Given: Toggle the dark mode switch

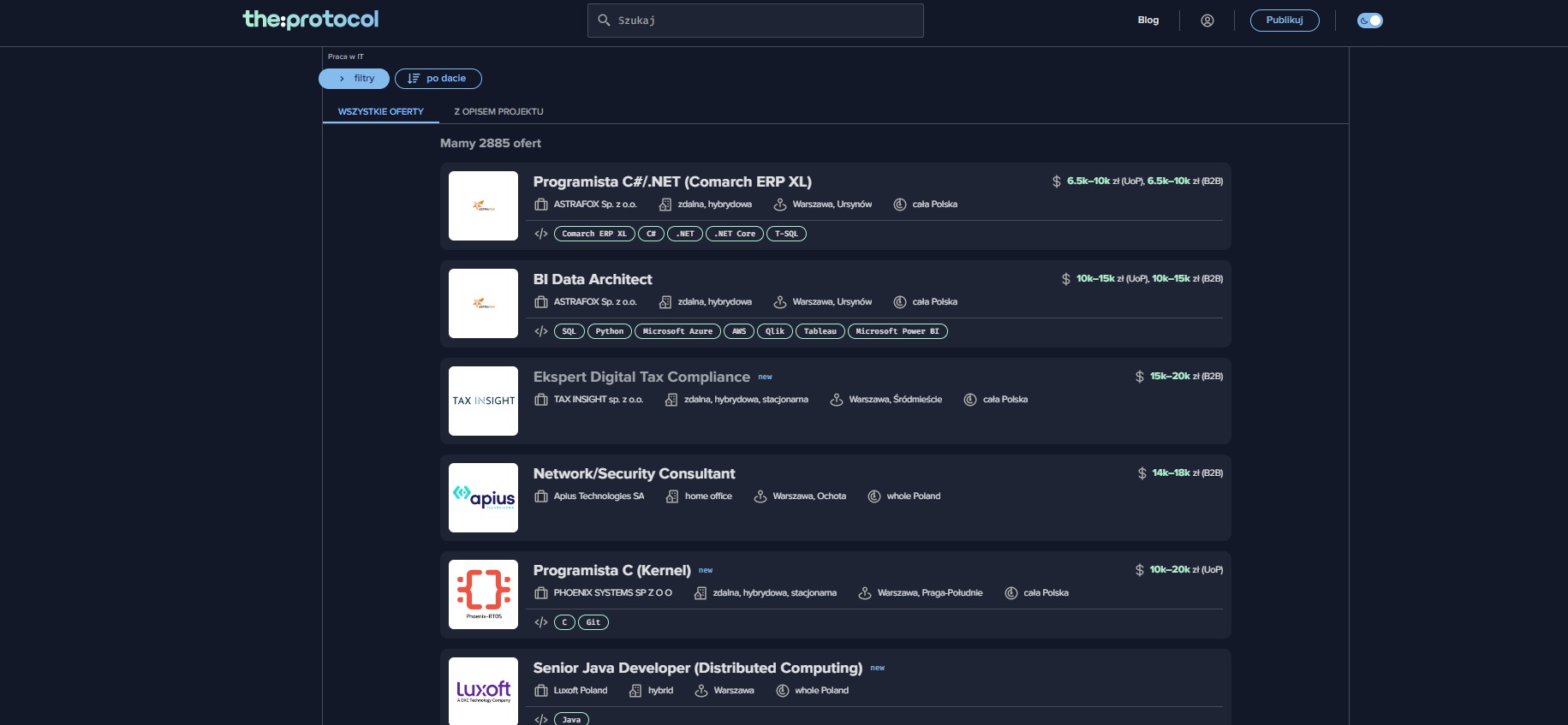Looking at the screenshot, I should pyautogui.click(x=1369, y=21).
